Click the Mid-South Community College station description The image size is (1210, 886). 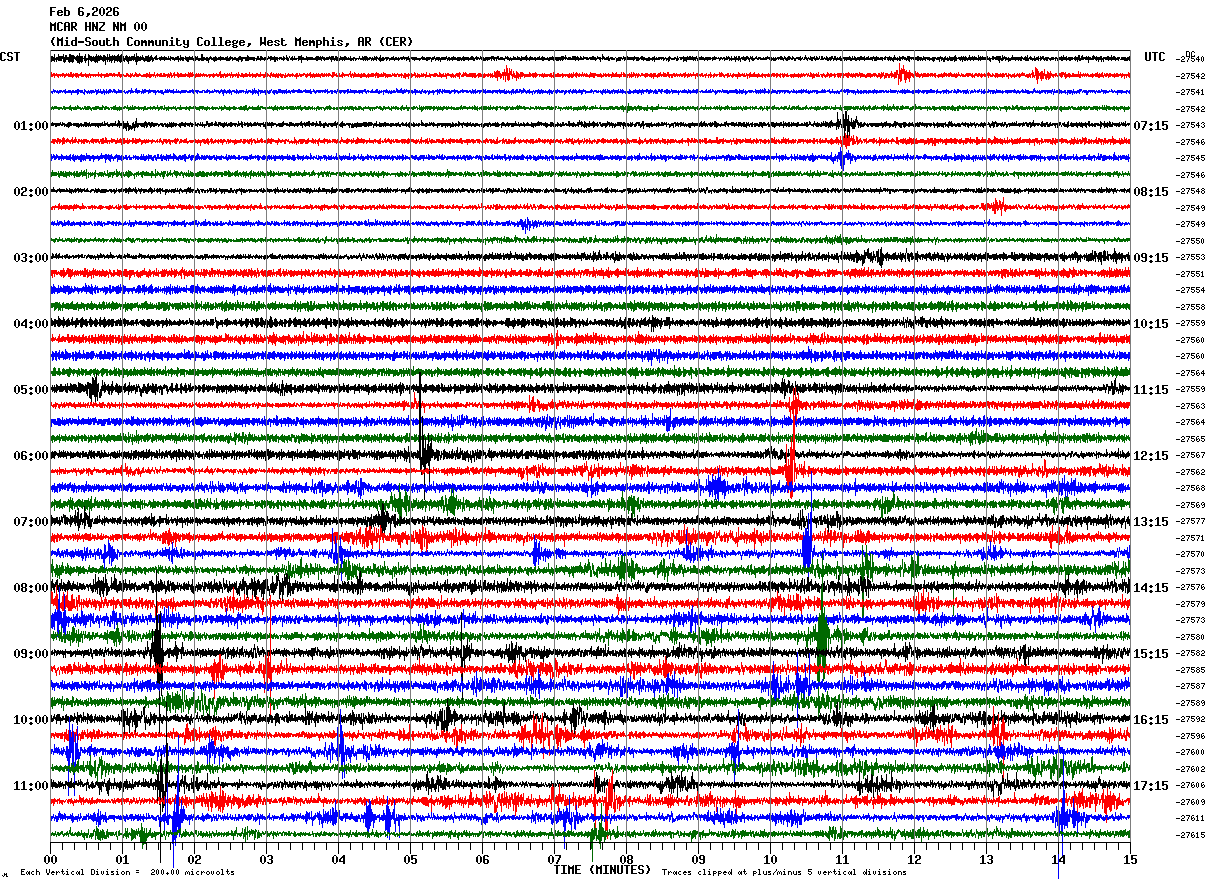click(x=231, y=42)
